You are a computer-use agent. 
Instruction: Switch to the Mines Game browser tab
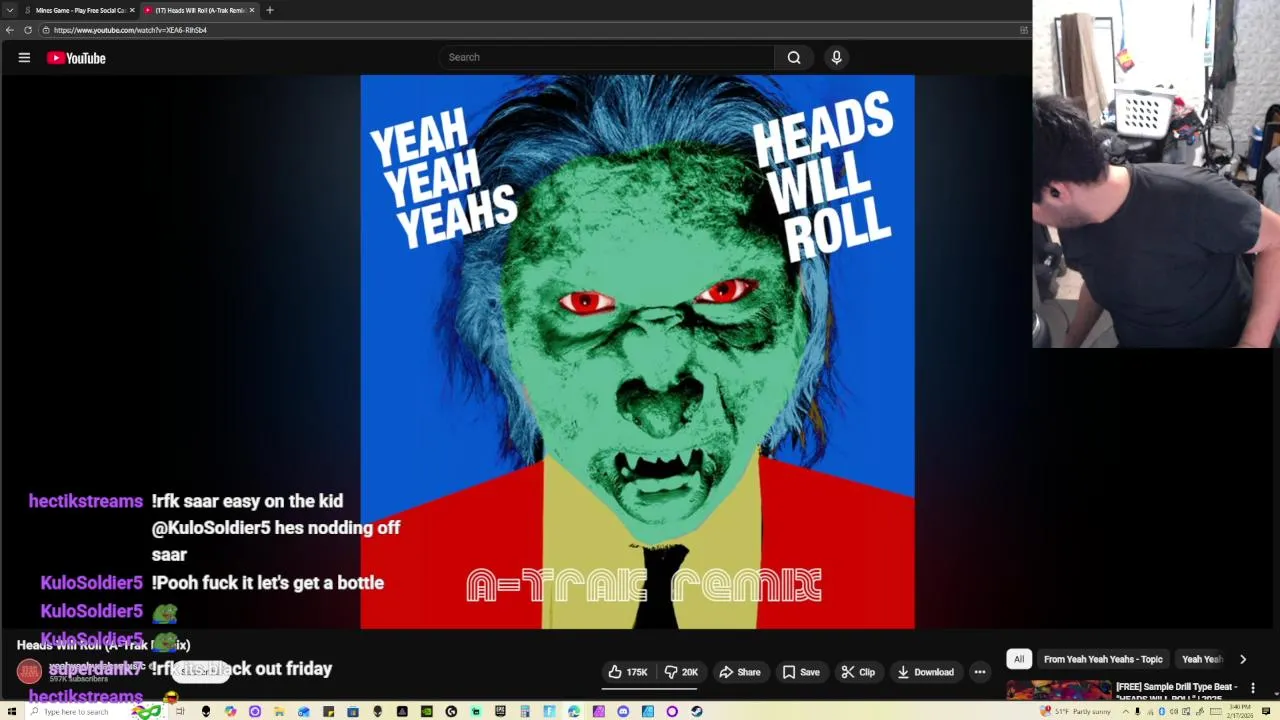[78, 10]
